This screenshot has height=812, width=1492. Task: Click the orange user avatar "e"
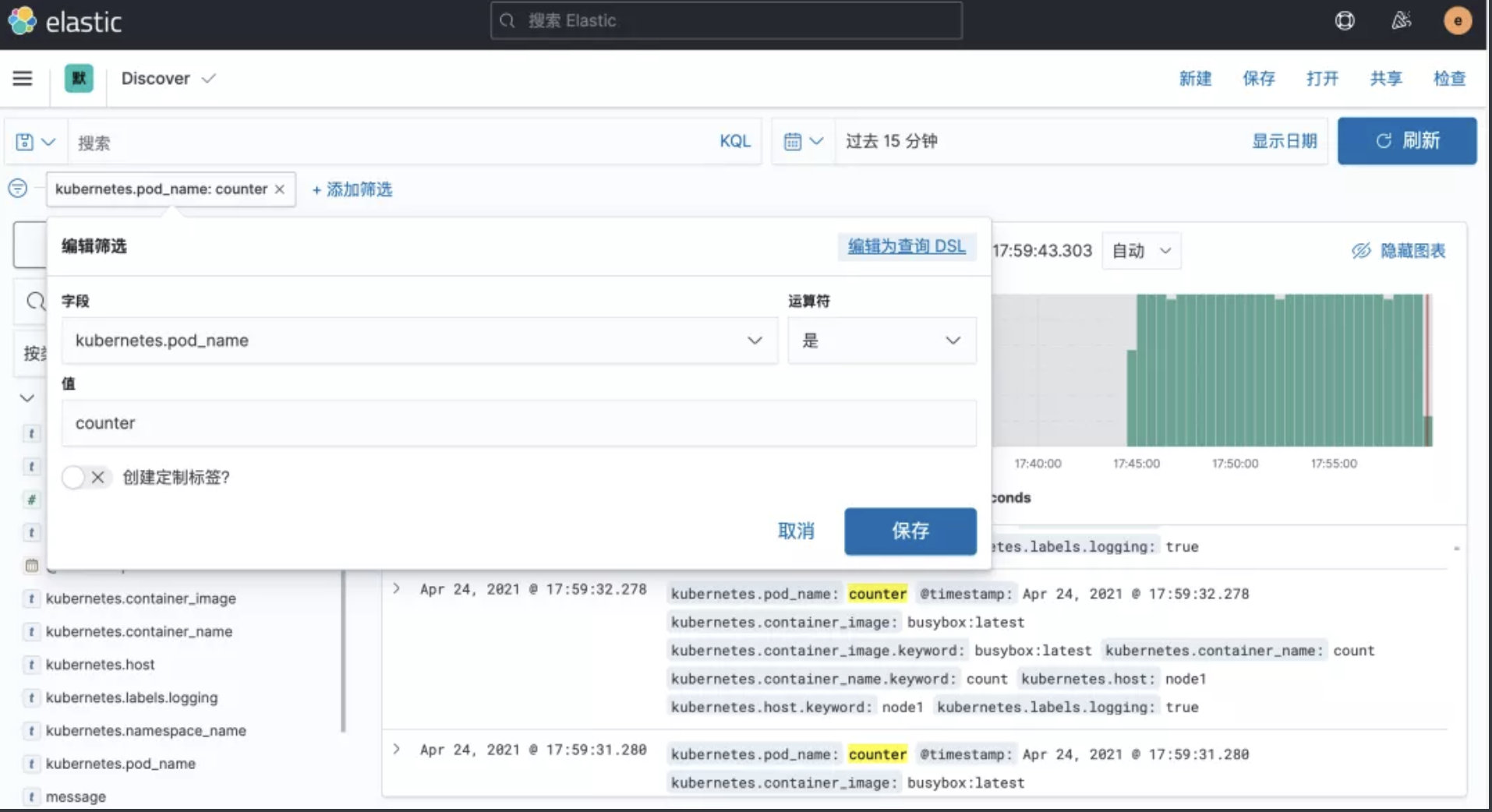pos(1458,21)
